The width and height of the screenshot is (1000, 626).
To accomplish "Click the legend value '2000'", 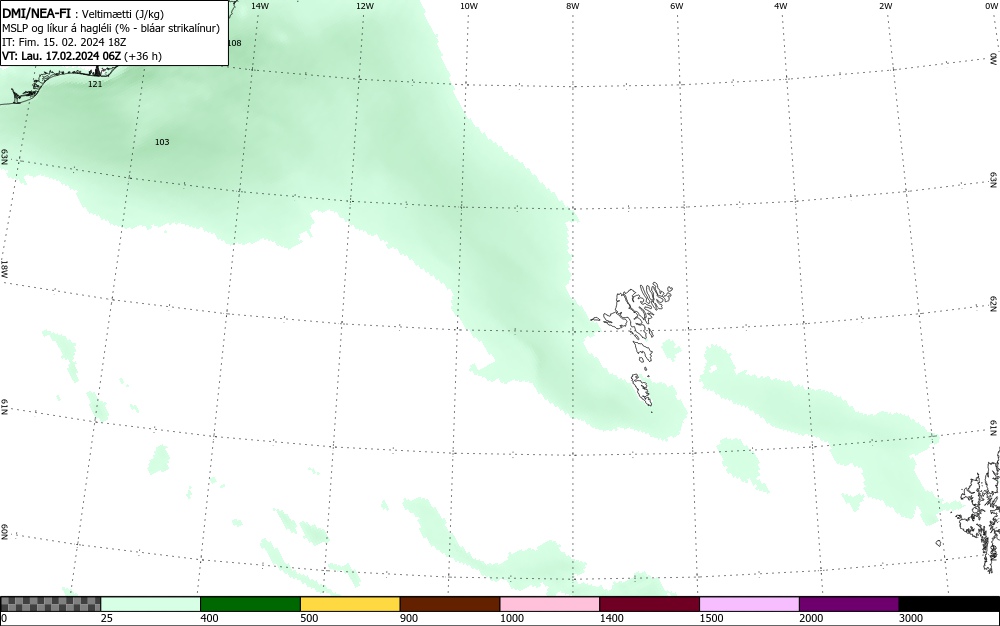I will (x=811, y=618).
